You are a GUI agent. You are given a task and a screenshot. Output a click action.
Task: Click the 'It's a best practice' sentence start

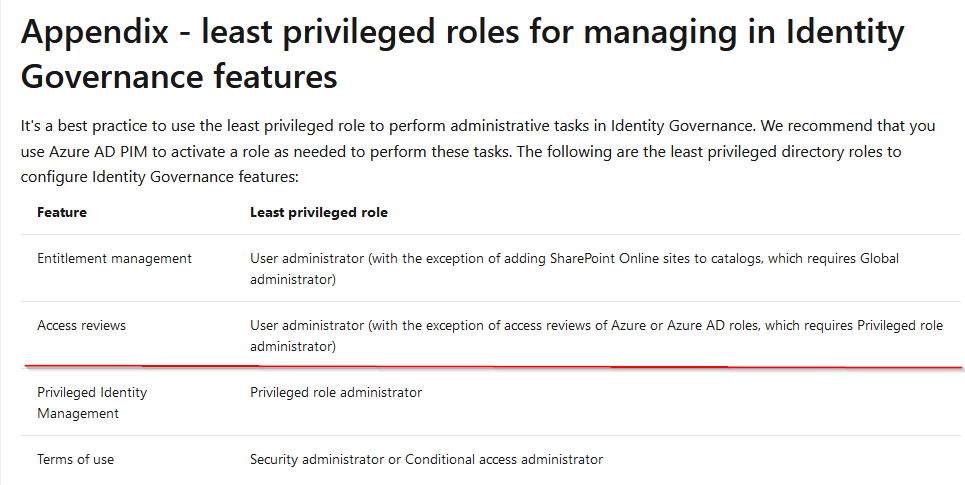84,126
